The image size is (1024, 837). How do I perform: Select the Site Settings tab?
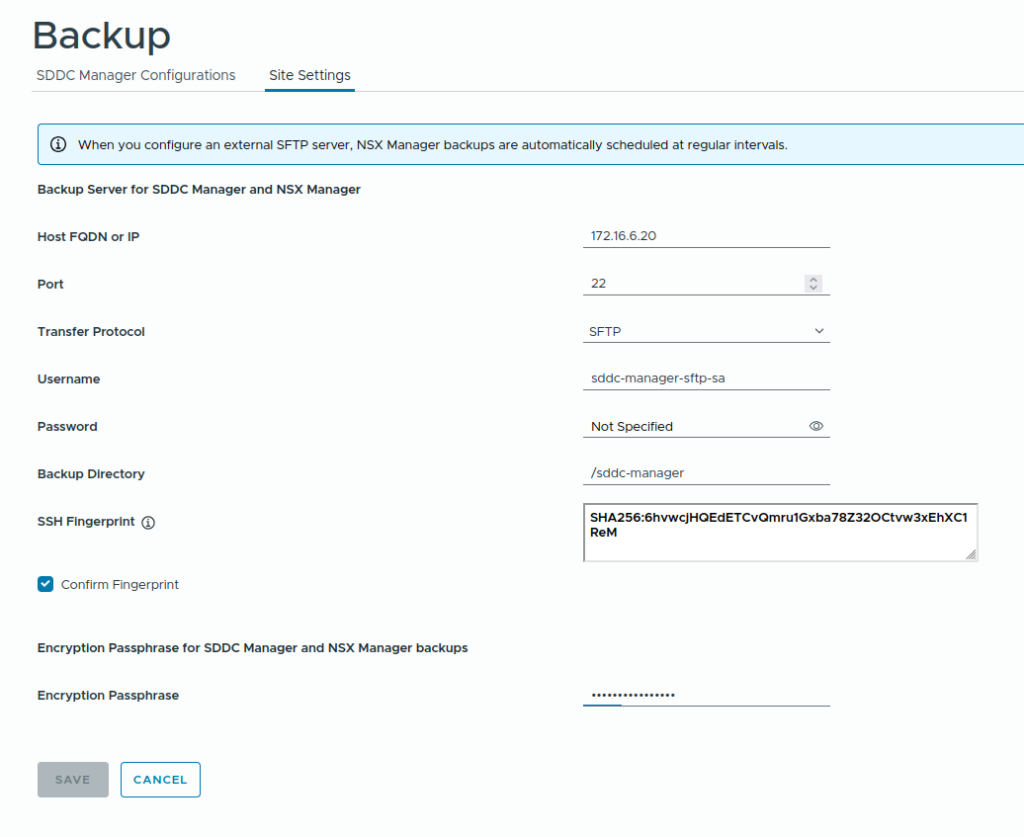tap(309, 75)
